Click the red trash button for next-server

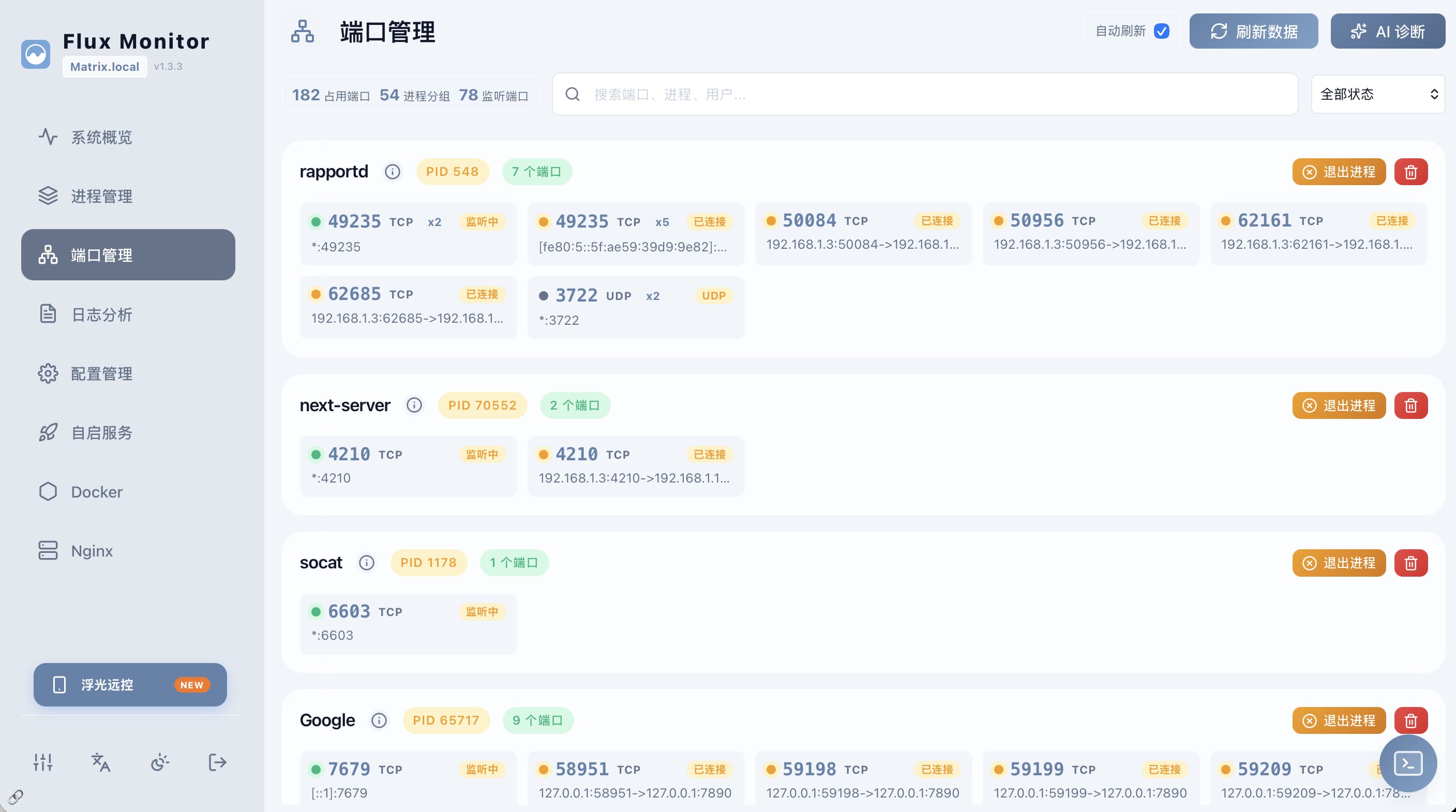pyautogui.click(x=1411, y=405)
